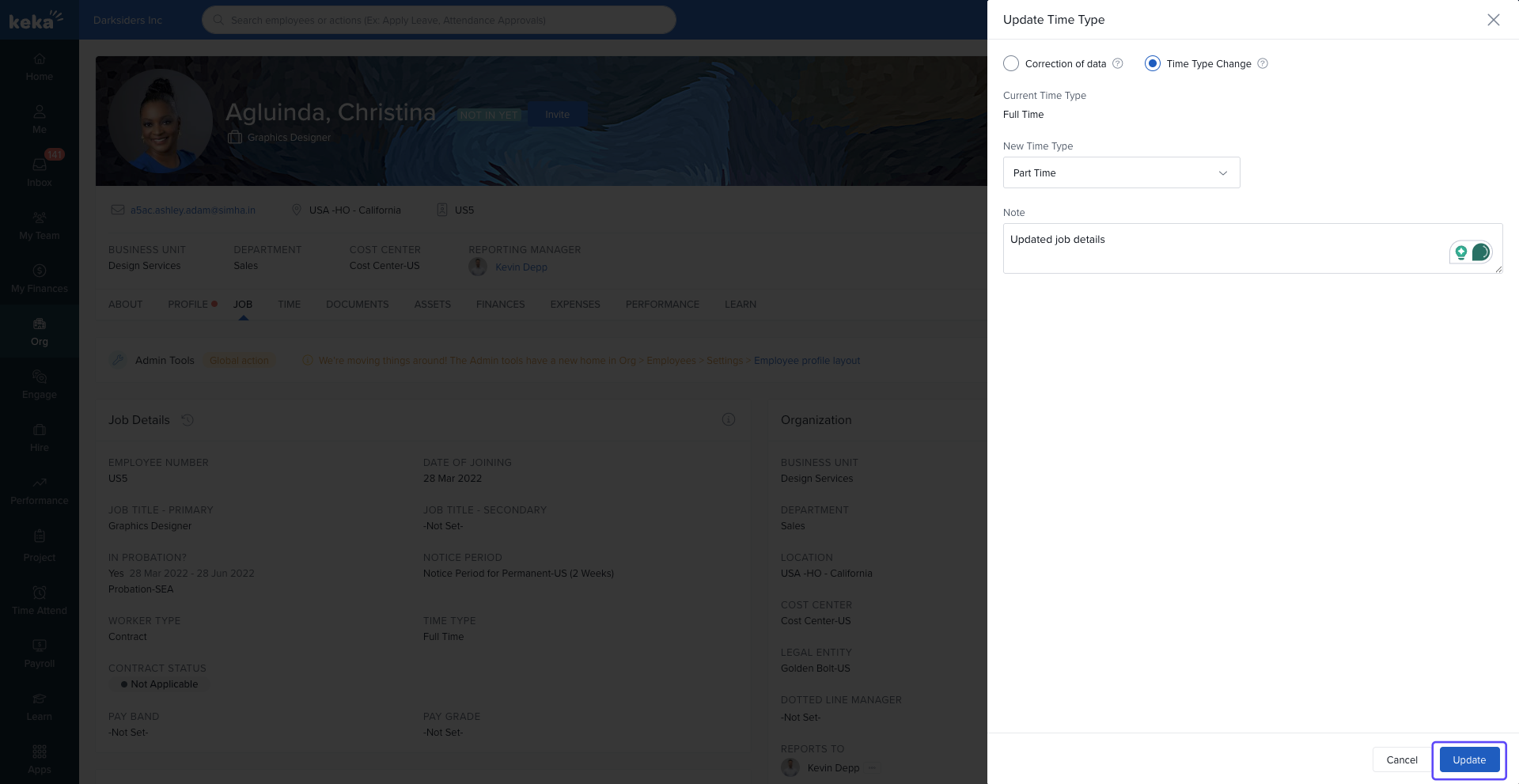
Task: Select the Correction of data radio option
Action: tap(1011, 63)
